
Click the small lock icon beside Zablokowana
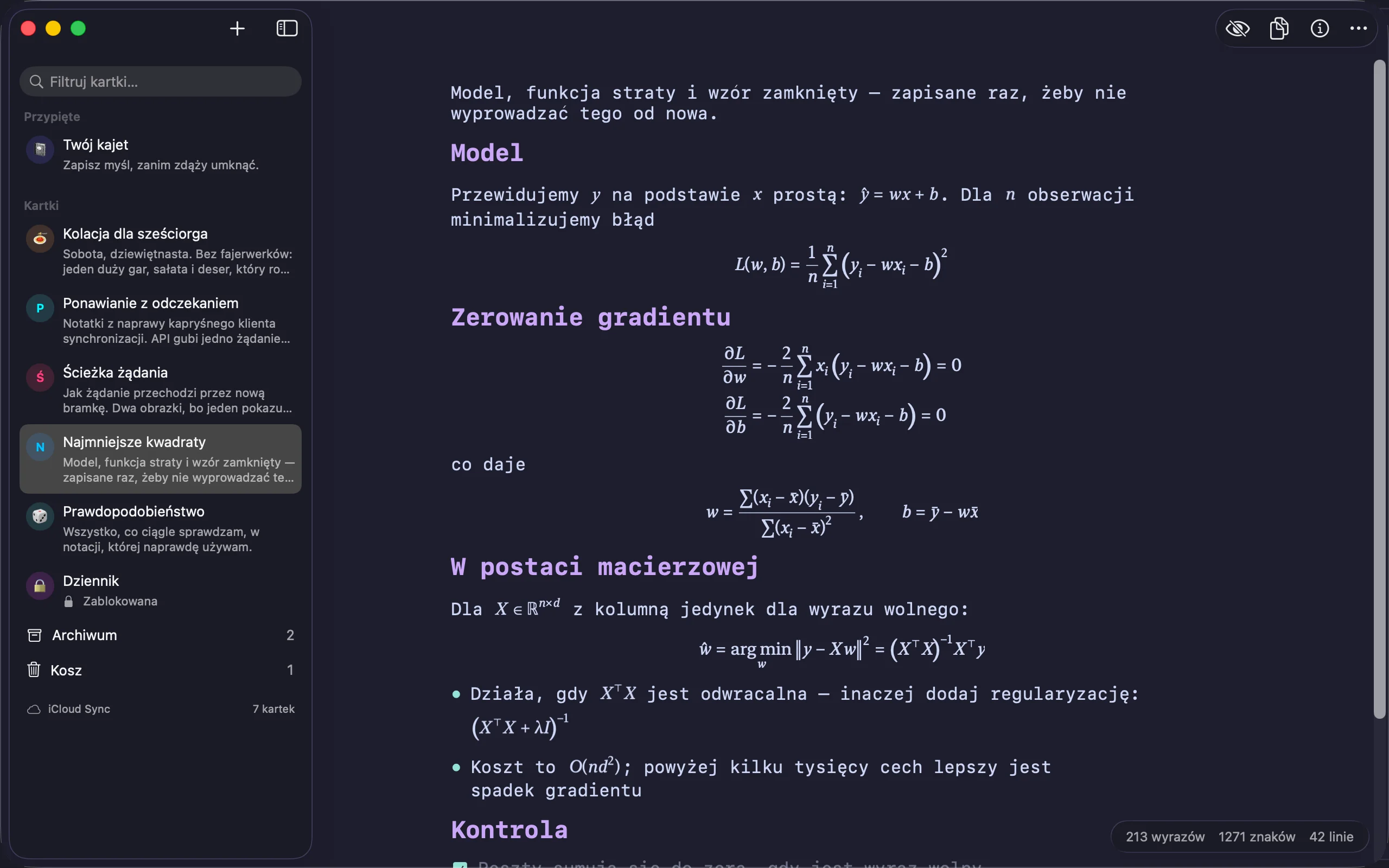(x=68, y=601)
